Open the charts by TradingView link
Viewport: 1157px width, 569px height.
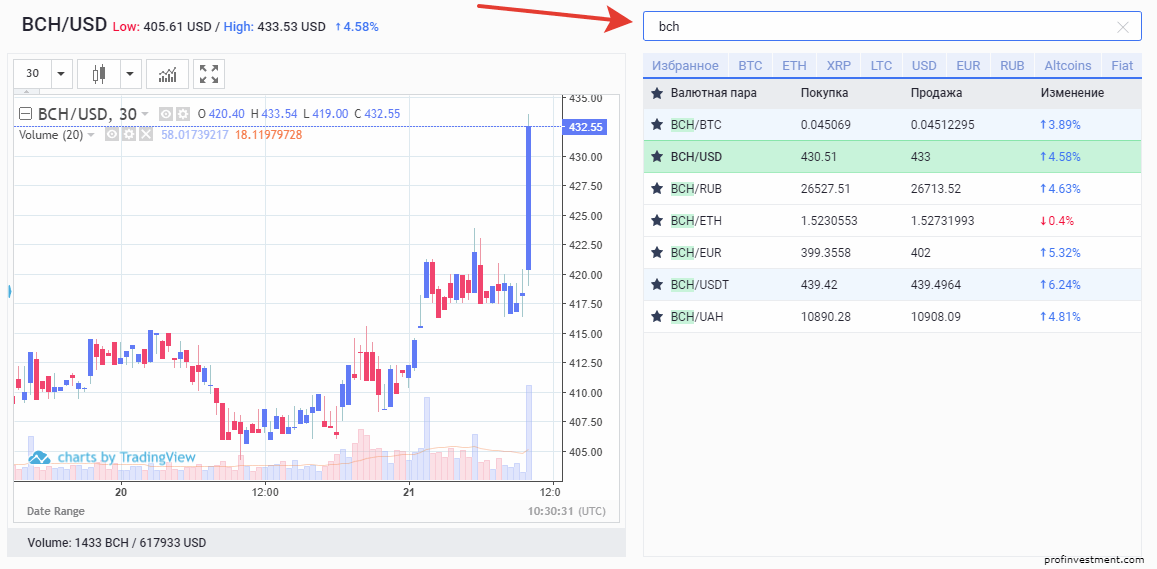112,457
